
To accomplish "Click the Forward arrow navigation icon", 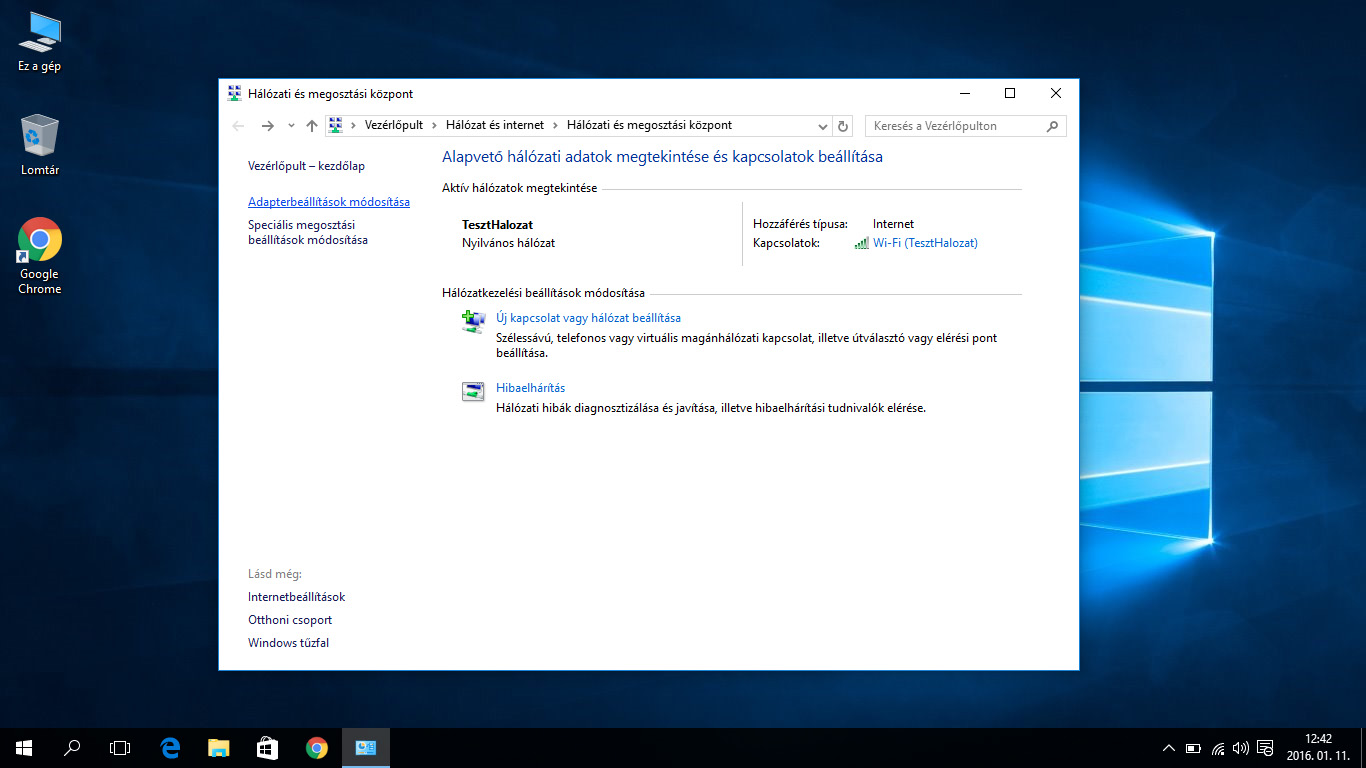I will (x=267, y=126).
